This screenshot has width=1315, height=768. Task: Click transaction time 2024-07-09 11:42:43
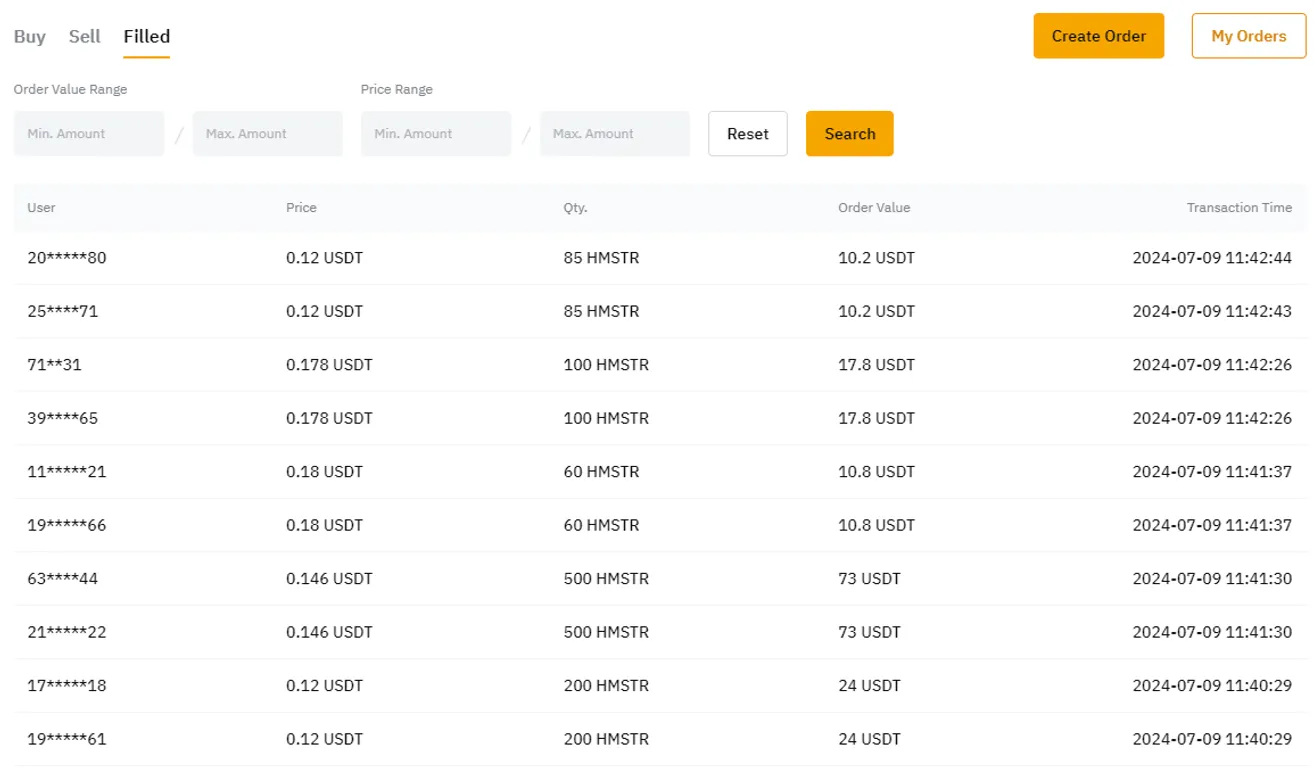click(1212, 311)
